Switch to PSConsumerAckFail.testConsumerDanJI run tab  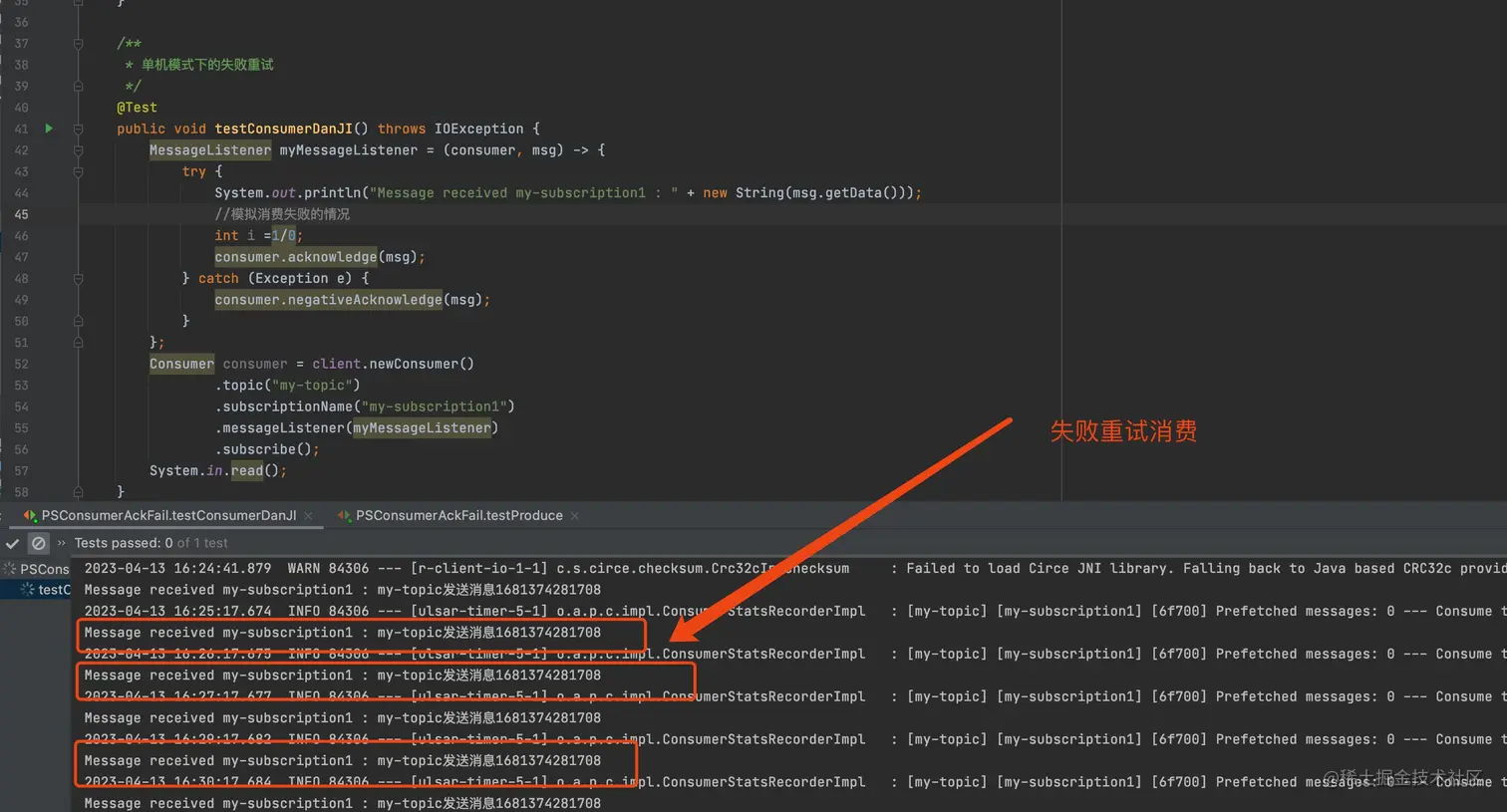pyautogui.click(x=168, y=515)
